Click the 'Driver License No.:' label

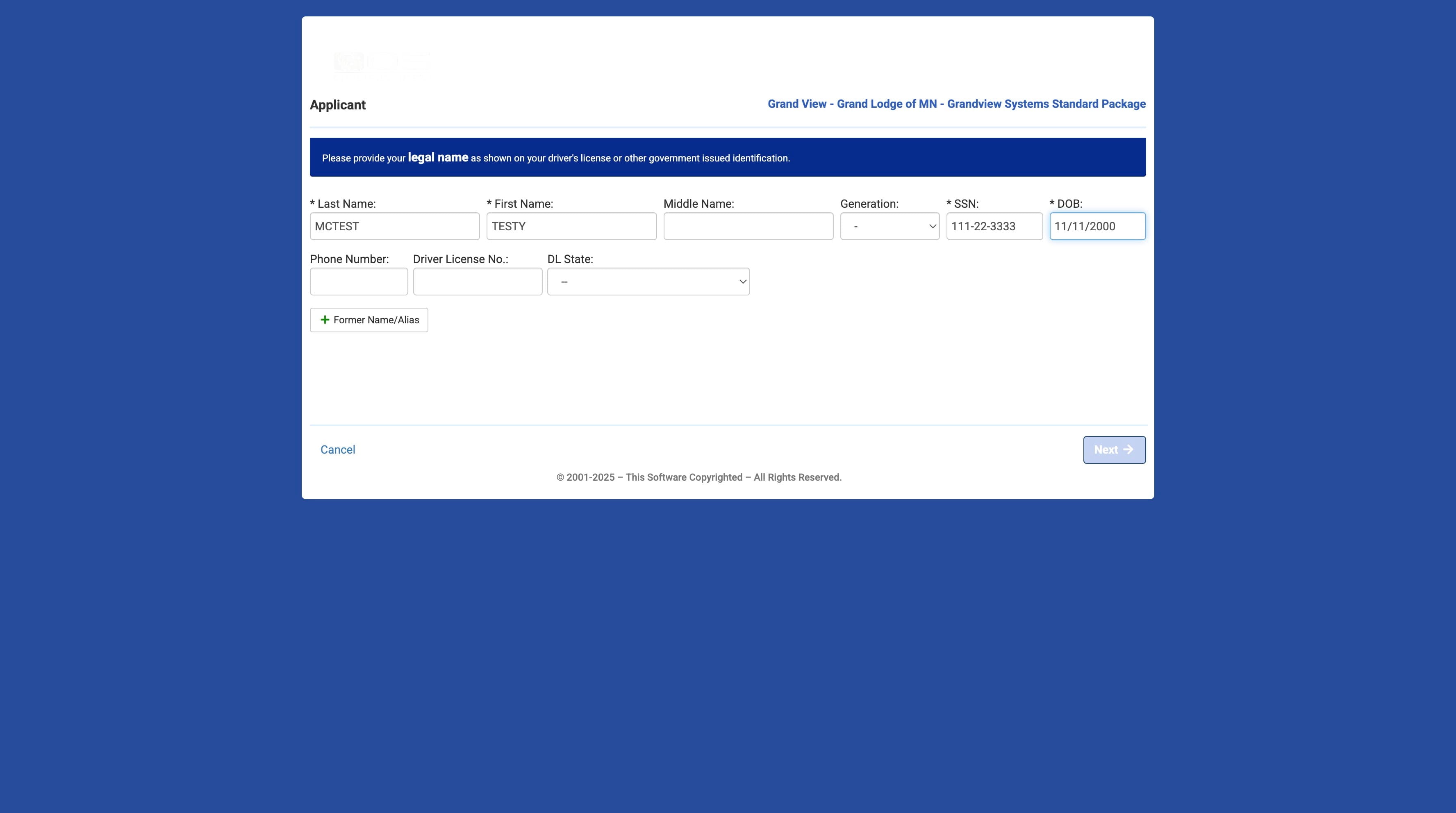click(x=461, y=259)
